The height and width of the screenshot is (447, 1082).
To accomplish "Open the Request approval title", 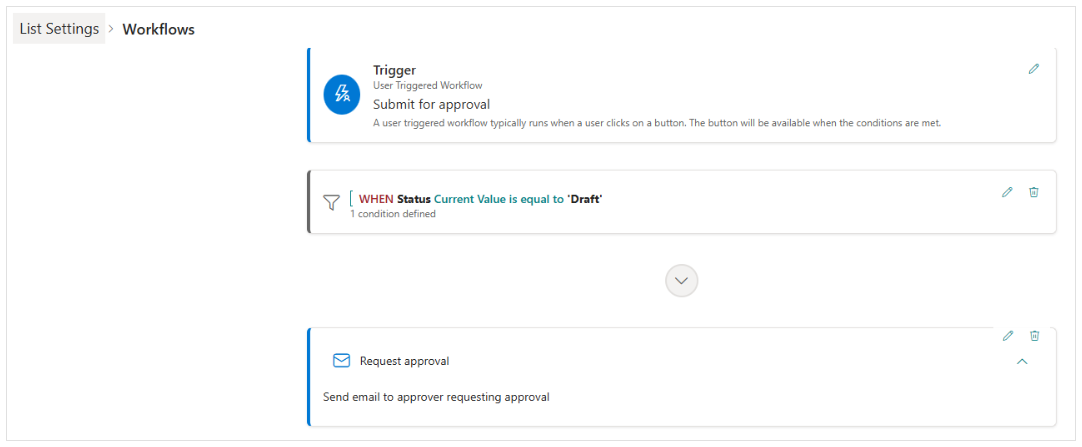I will pos(404,361).
